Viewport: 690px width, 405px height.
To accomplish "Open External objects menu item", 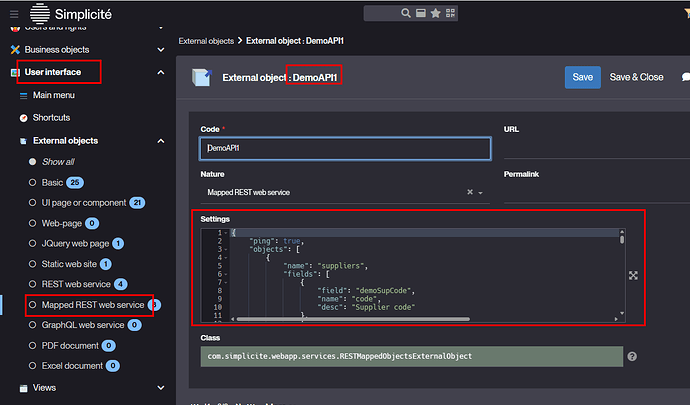I will (x=66, y=141).
